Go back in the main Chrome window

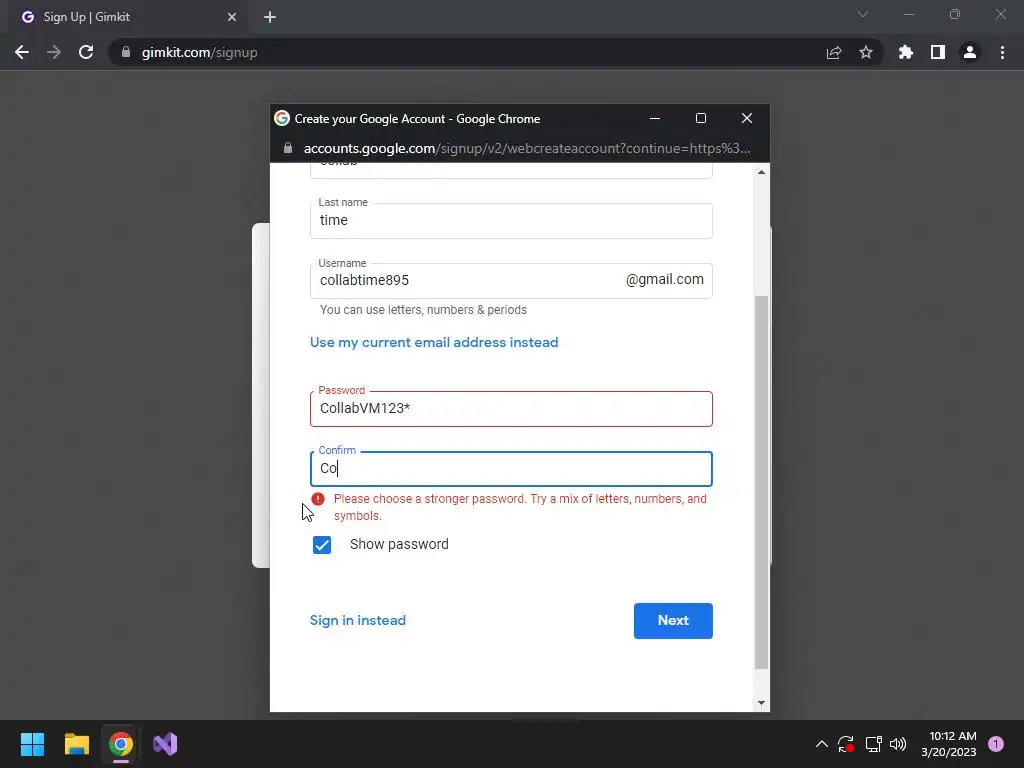(x=22, y=52)
